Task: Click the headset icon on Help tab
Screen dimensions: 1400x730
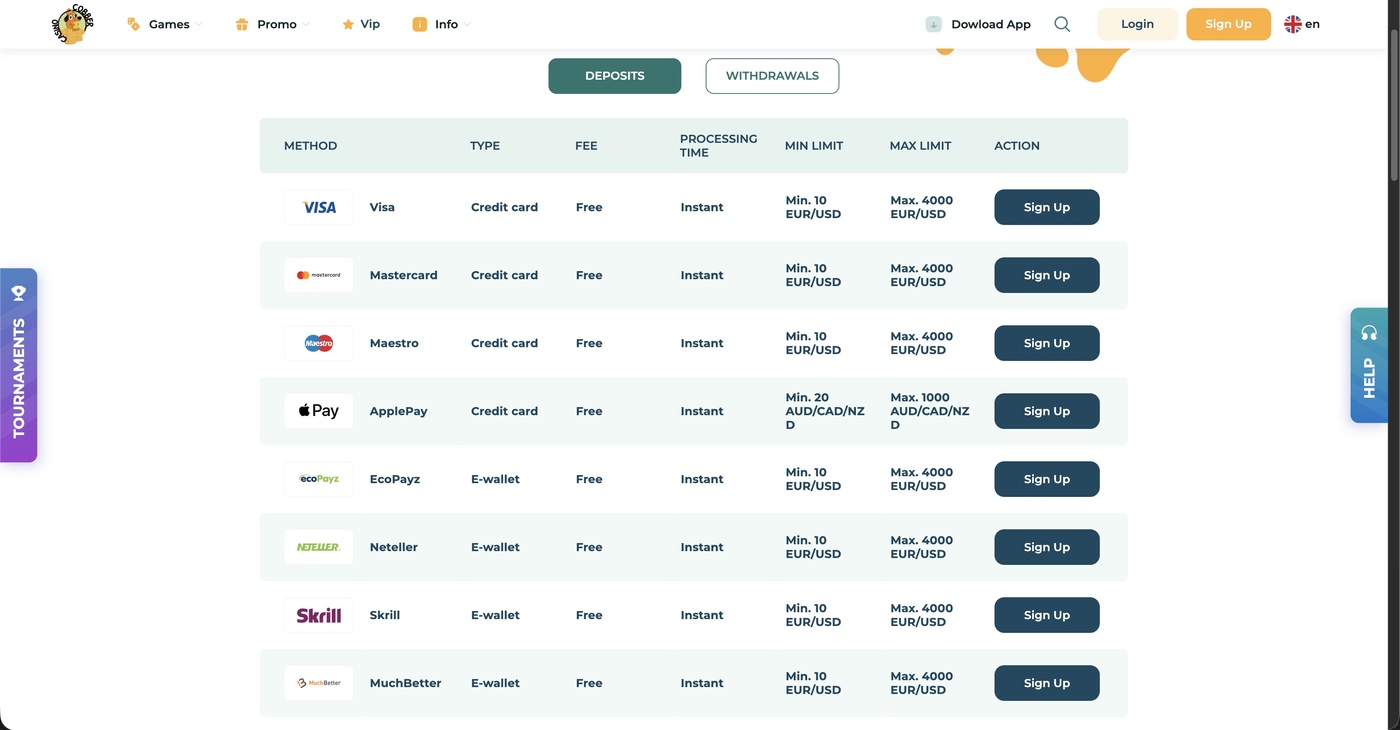Action: (x=1369, y=332)
